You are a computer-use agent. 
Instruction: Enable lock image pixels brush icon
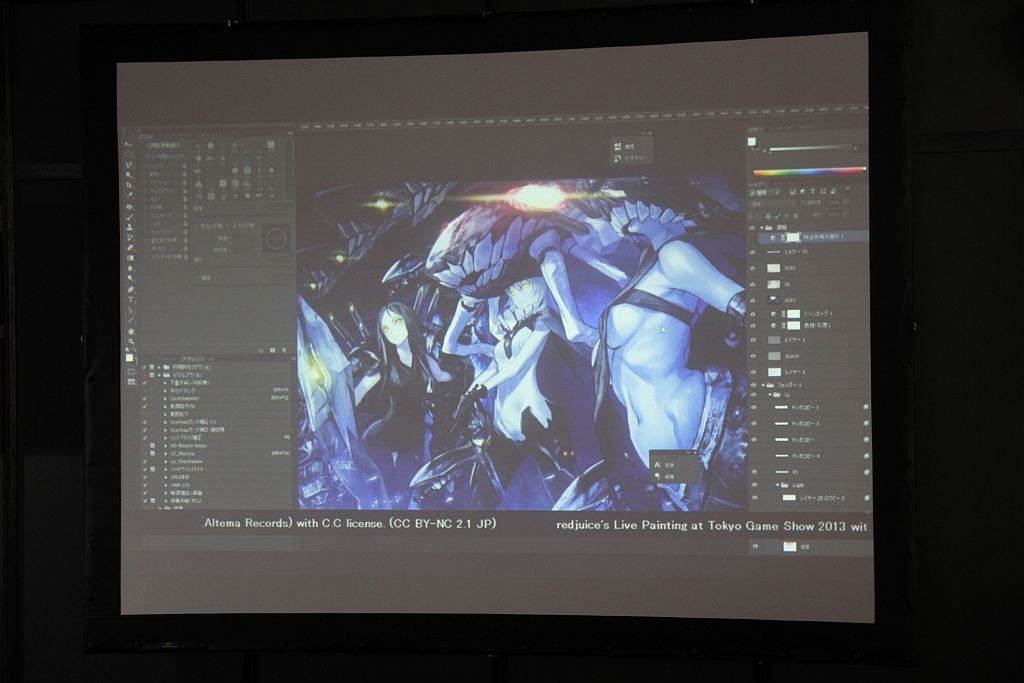tap(777, 215)
